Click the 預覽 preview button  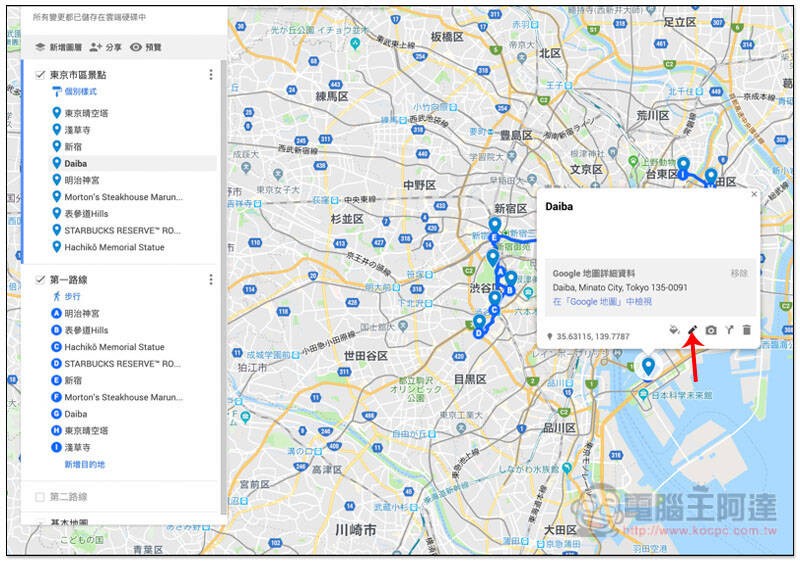click(146, 47)
